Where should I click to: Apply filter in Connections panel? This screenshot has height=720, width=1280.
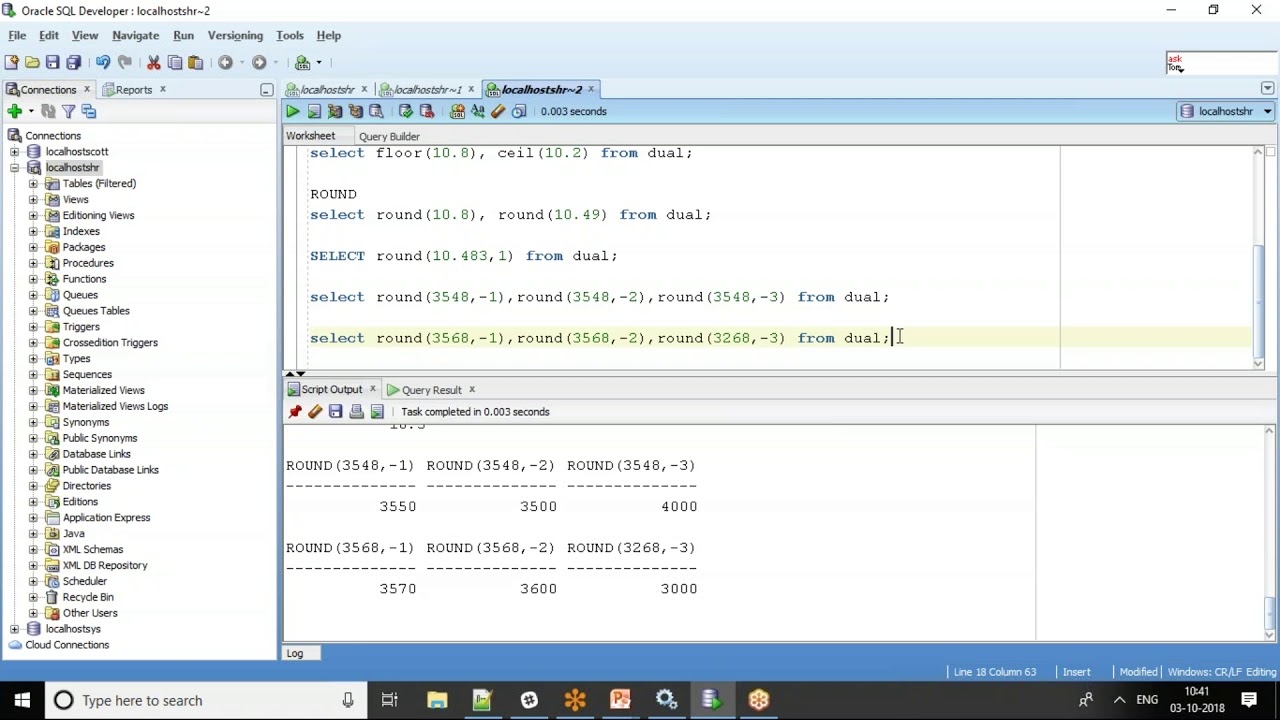pos(68,111)
